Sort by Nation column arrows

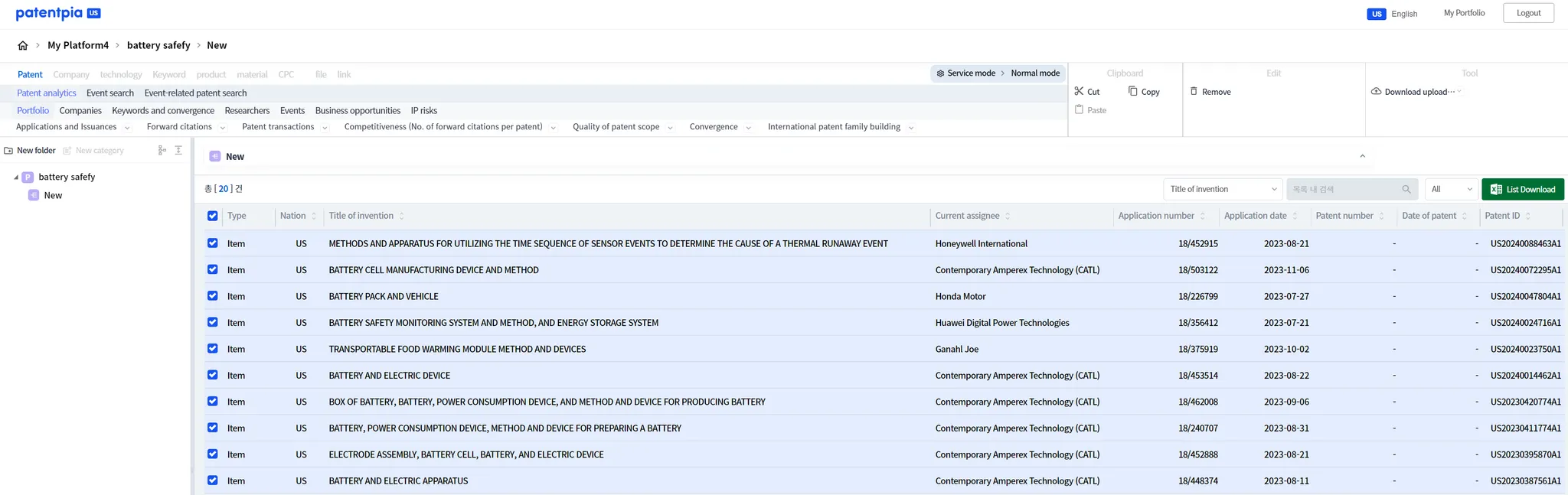(313, 216)
